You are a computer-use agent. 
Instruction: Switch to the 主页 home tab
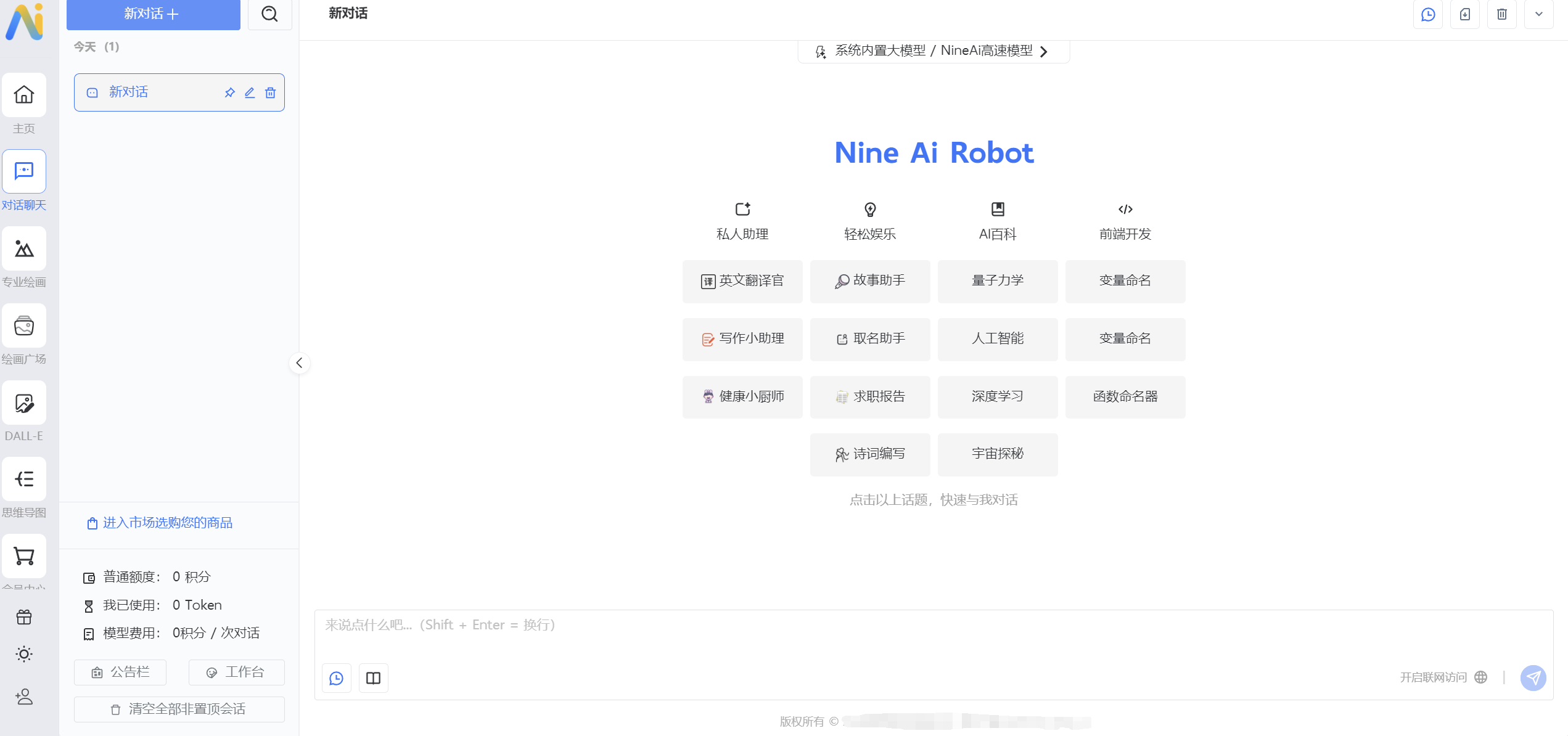(24, 95)
